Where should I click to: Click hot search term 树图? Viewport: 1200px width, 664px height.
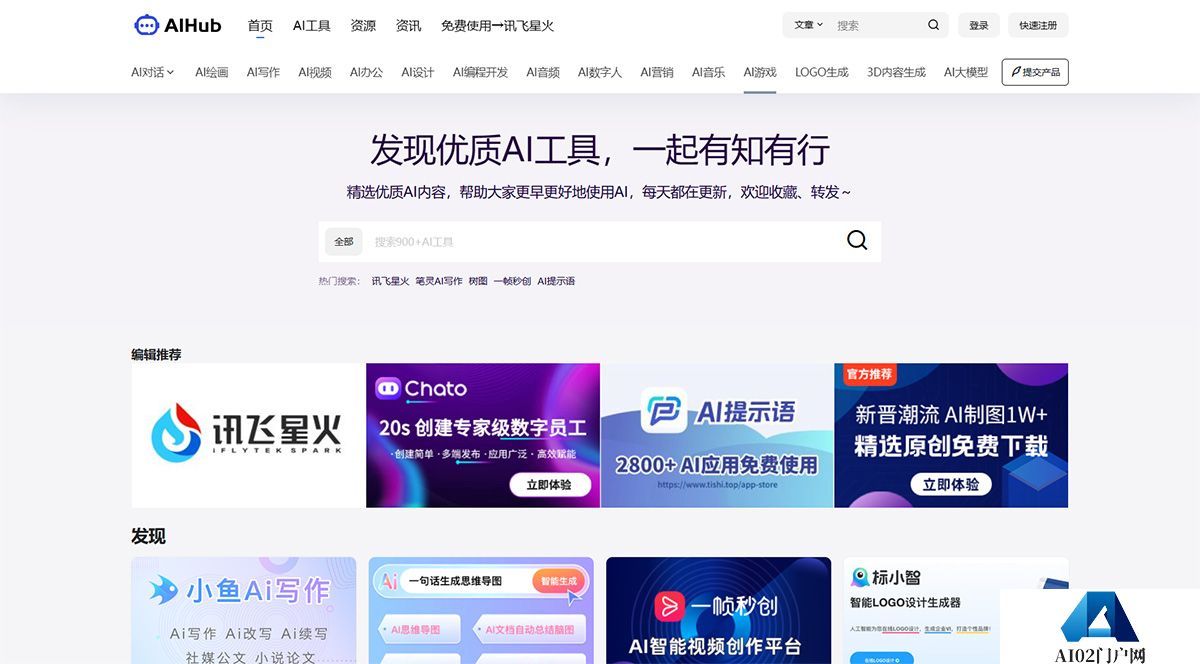coord(478,281)
